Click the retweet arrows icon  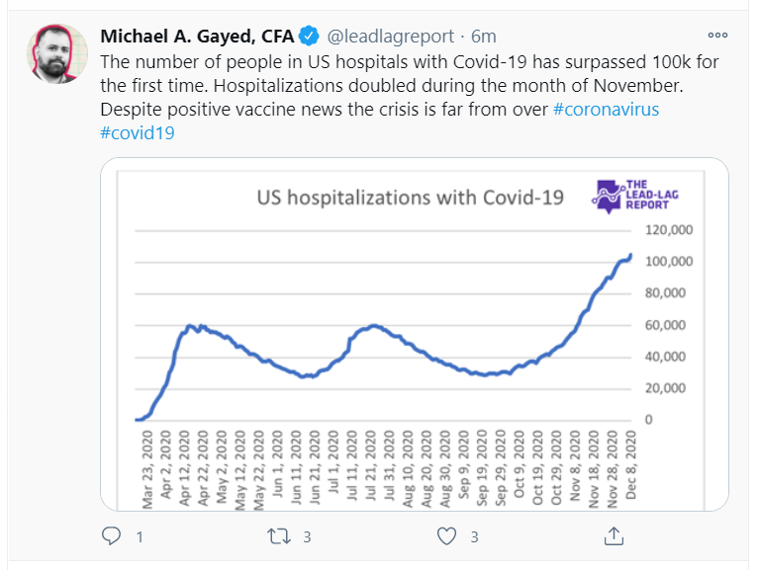280,537
